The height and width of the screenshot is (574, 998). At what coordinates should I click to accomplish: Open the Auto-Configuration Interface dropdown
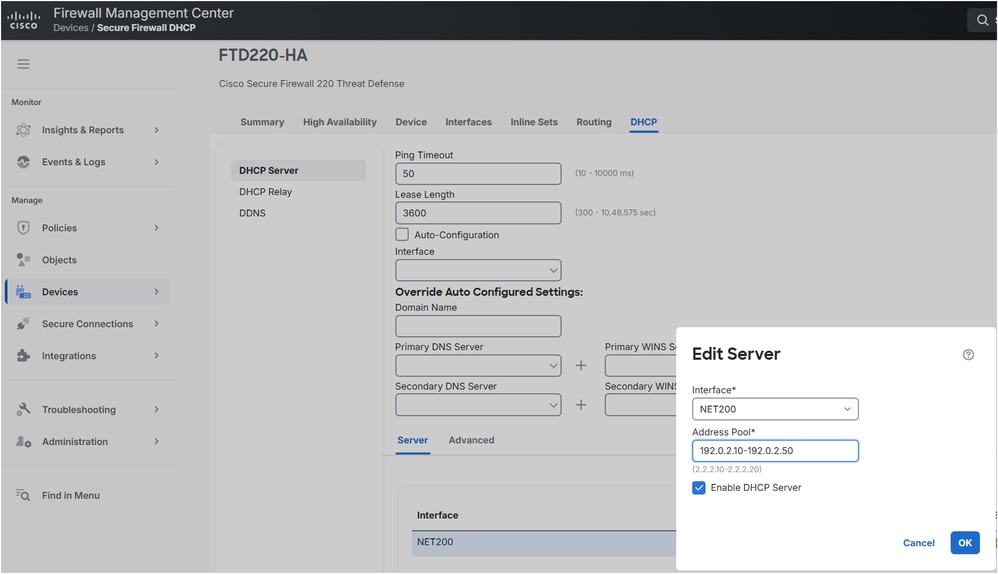pyautogui.click(x=478, y=270)
